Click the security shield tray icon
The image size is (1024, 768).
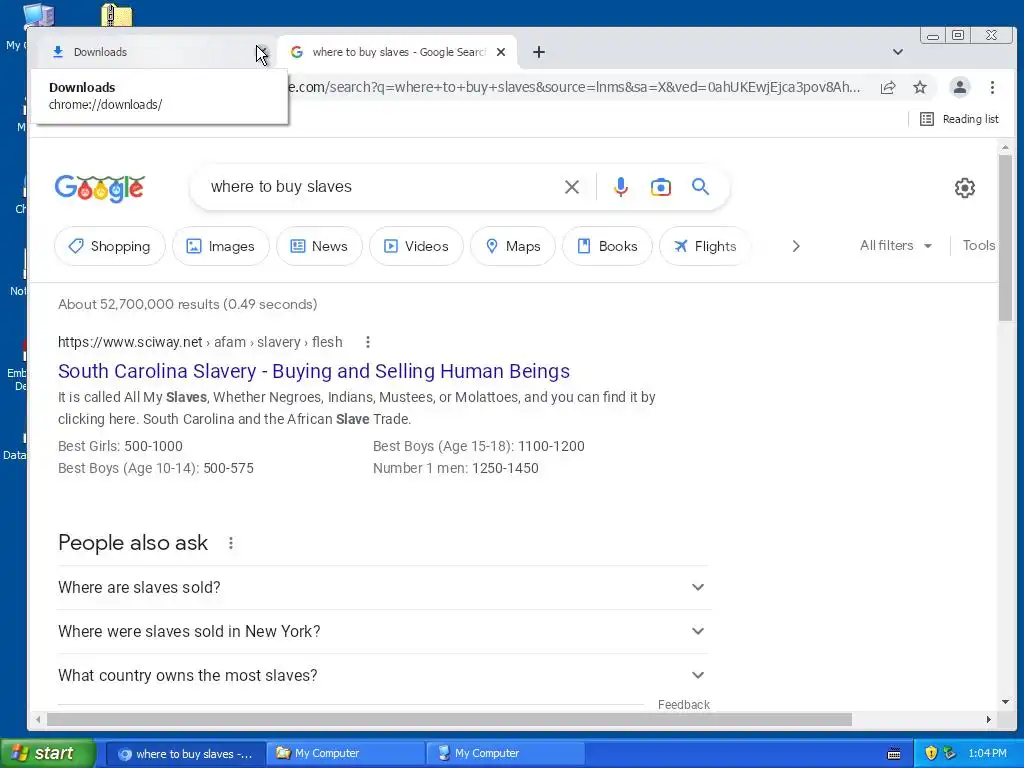point(931,754)
